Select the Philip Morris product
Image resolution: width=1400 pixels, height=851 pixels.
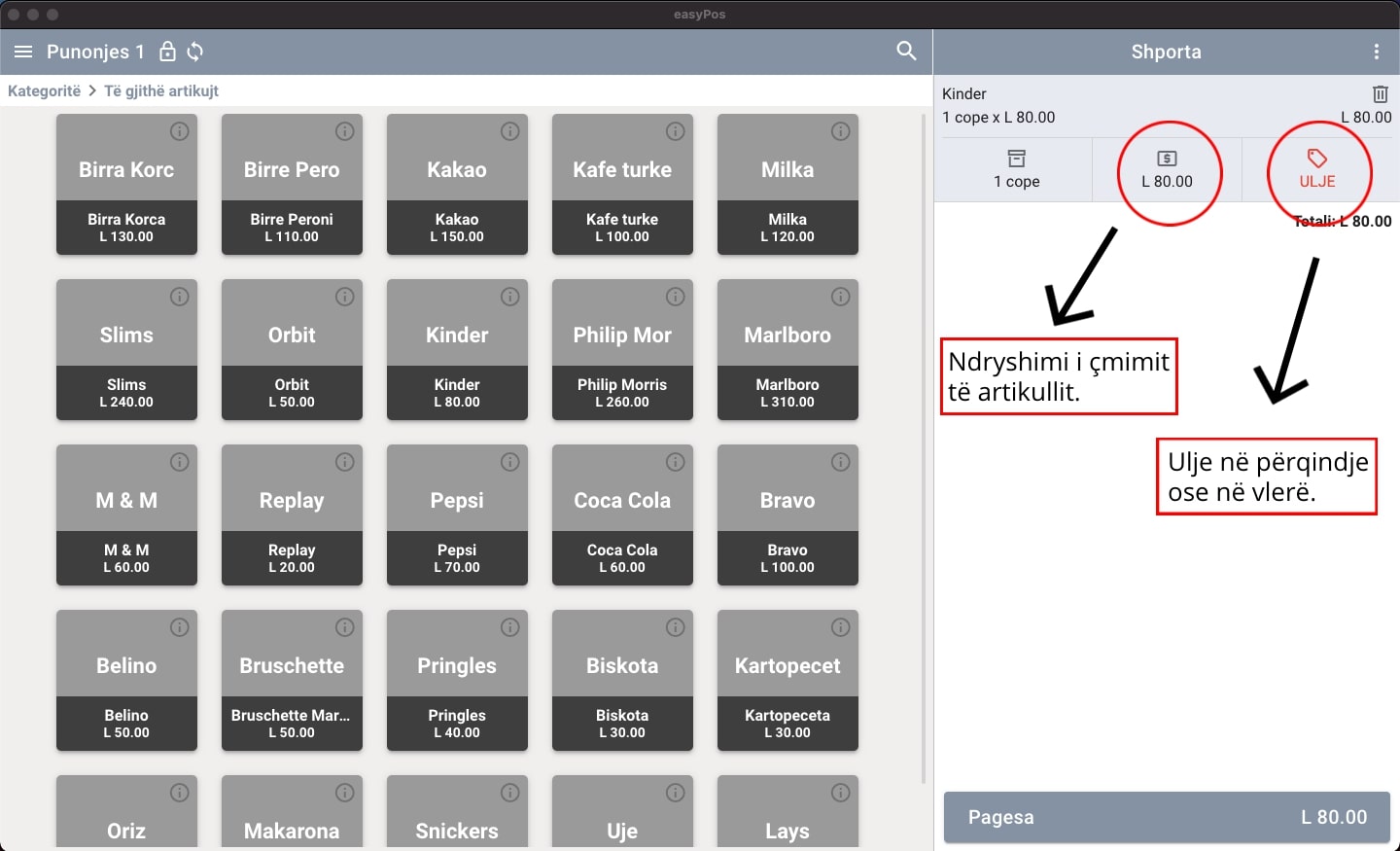(x=622, y=350)
